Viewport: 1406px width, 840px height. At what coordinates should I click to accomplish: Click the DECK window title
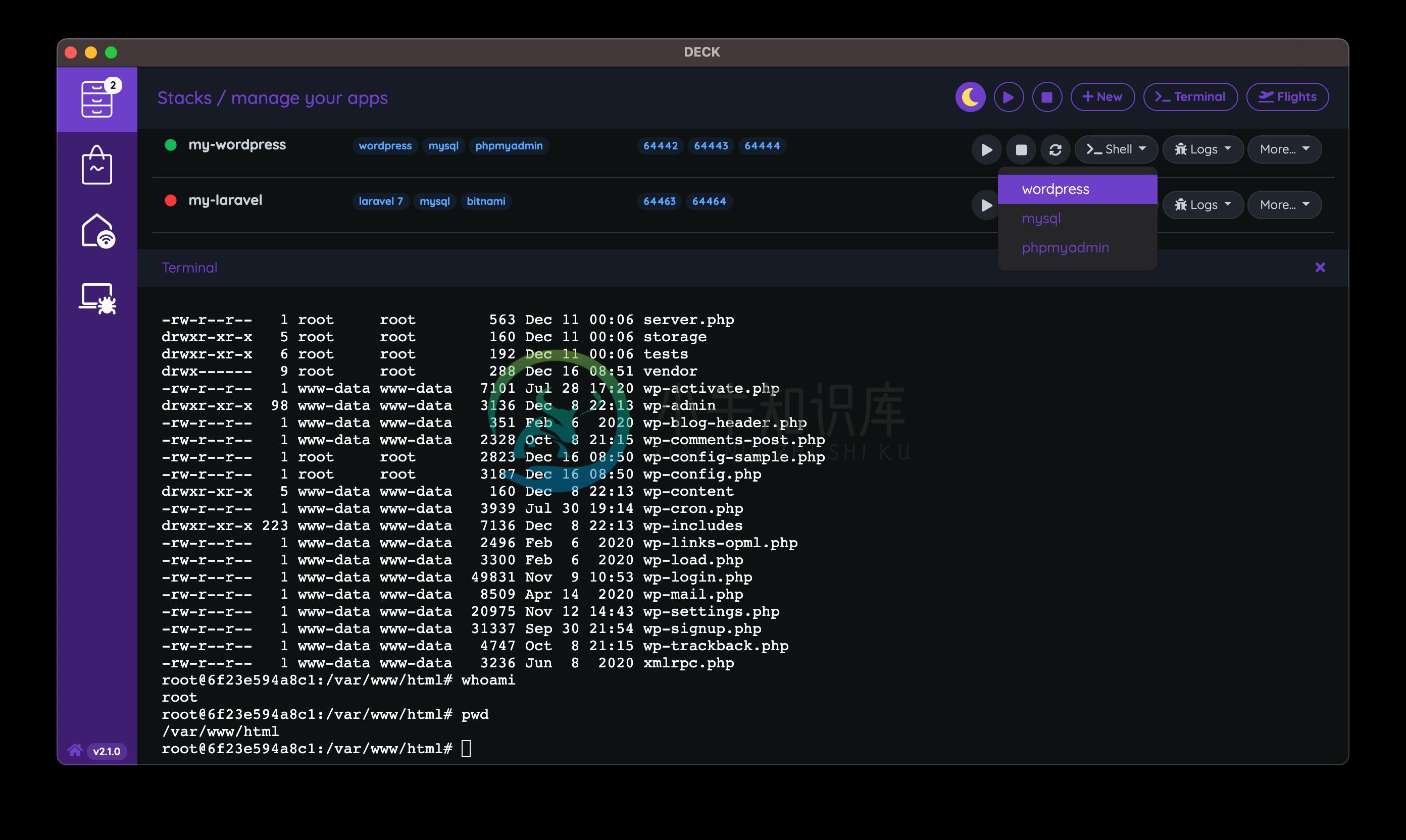coord(701,52)
